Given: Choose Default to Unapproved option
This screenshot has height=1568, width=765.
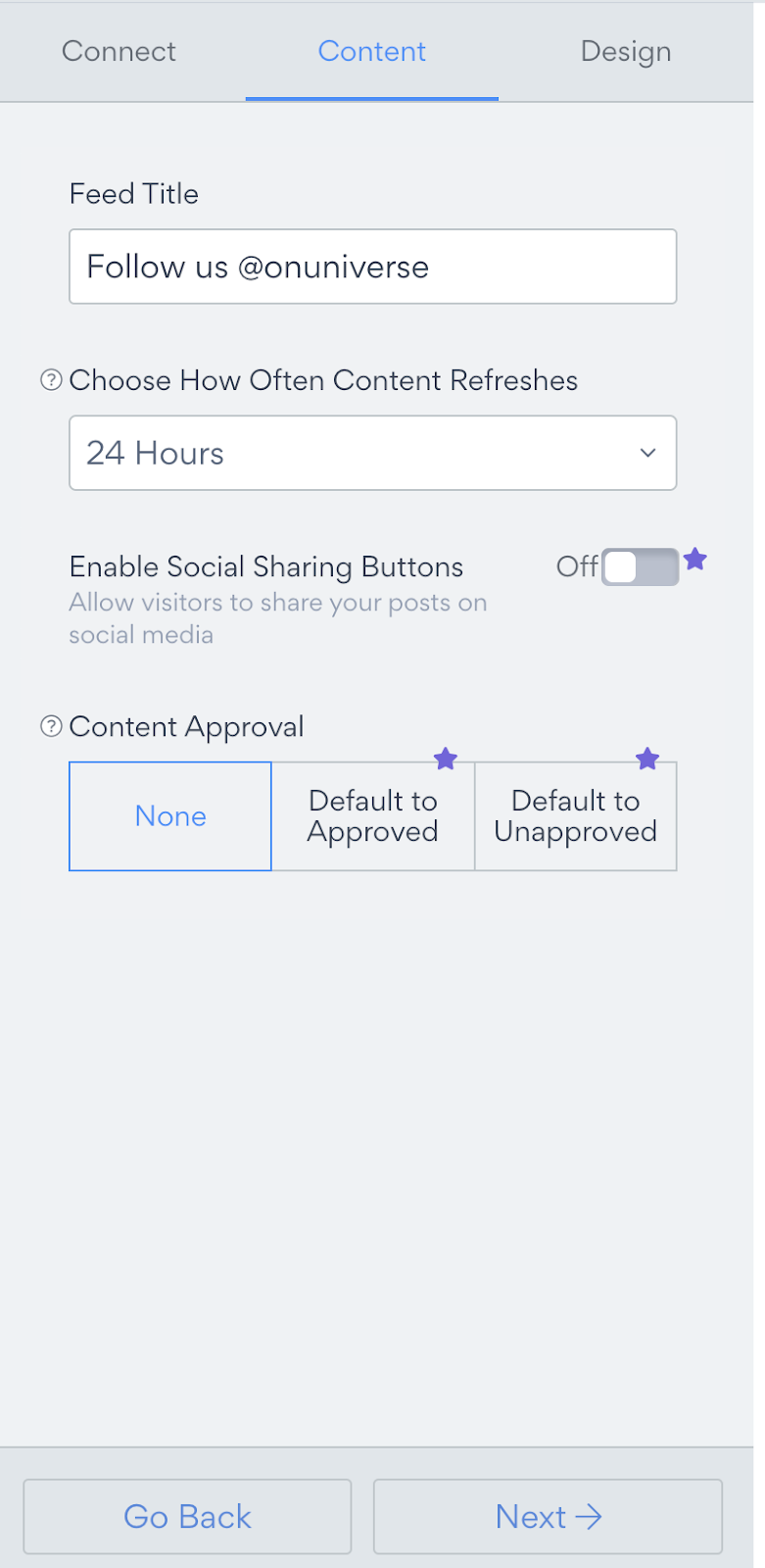Looking at the screenshot, I should pos(576,816).
